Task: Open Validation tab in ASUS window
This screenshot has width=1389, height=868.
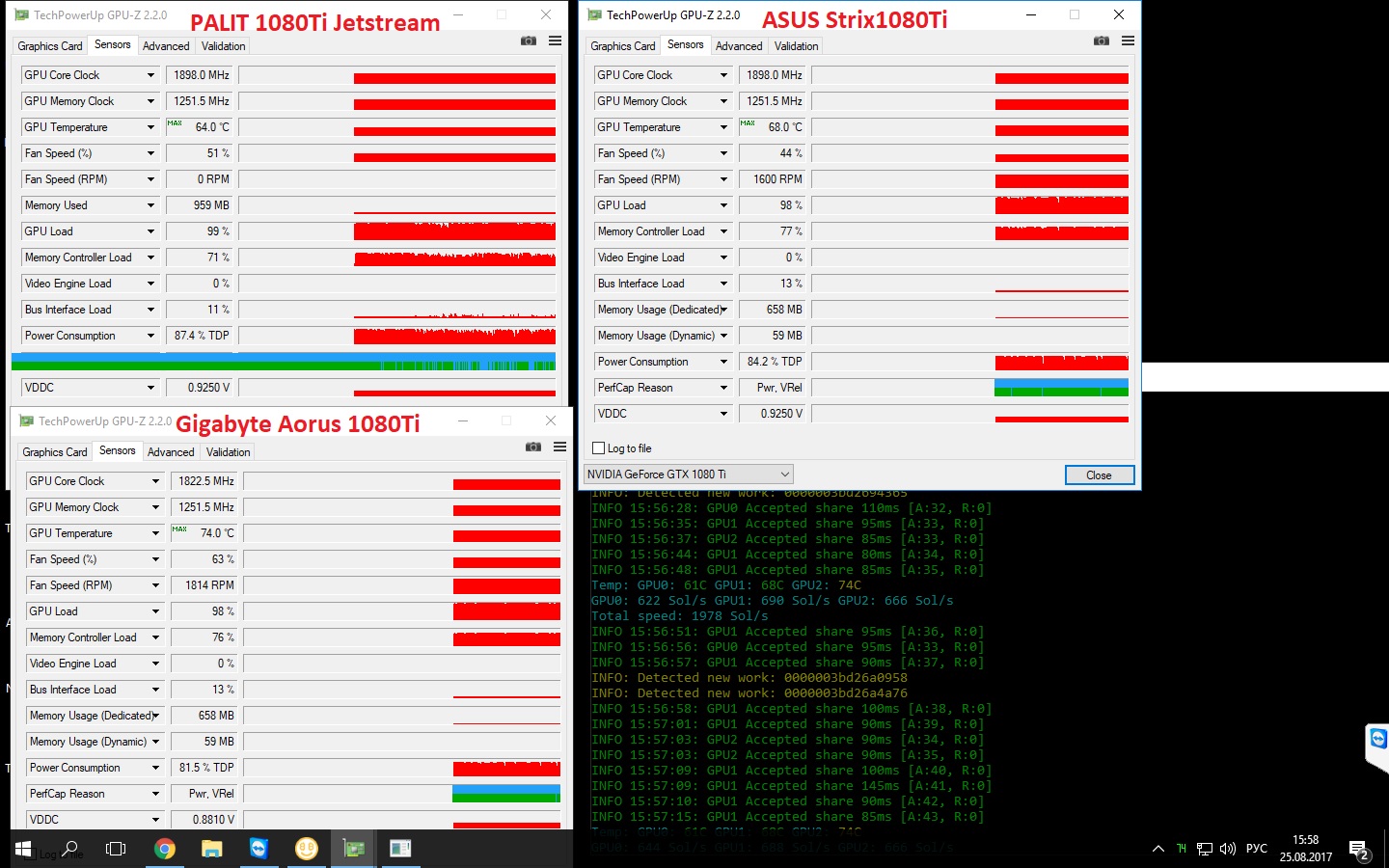Action: point(797,46)
